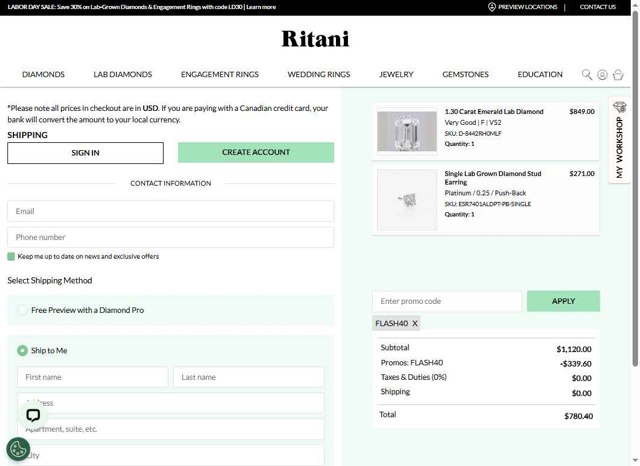This screenshot has width=640, height=466.
Task: Focus the First name field
Action: pyautogui.click(x=93, y=377)
